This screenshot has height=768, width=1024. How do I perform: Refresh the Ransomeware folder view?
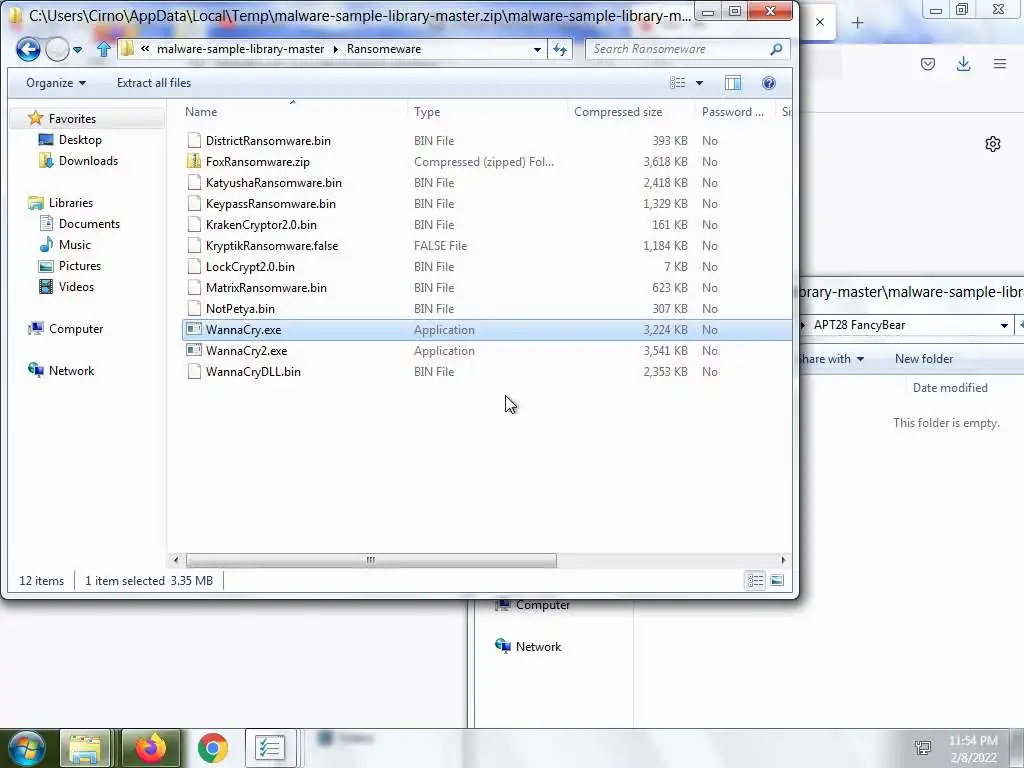(x=560, y=49)
